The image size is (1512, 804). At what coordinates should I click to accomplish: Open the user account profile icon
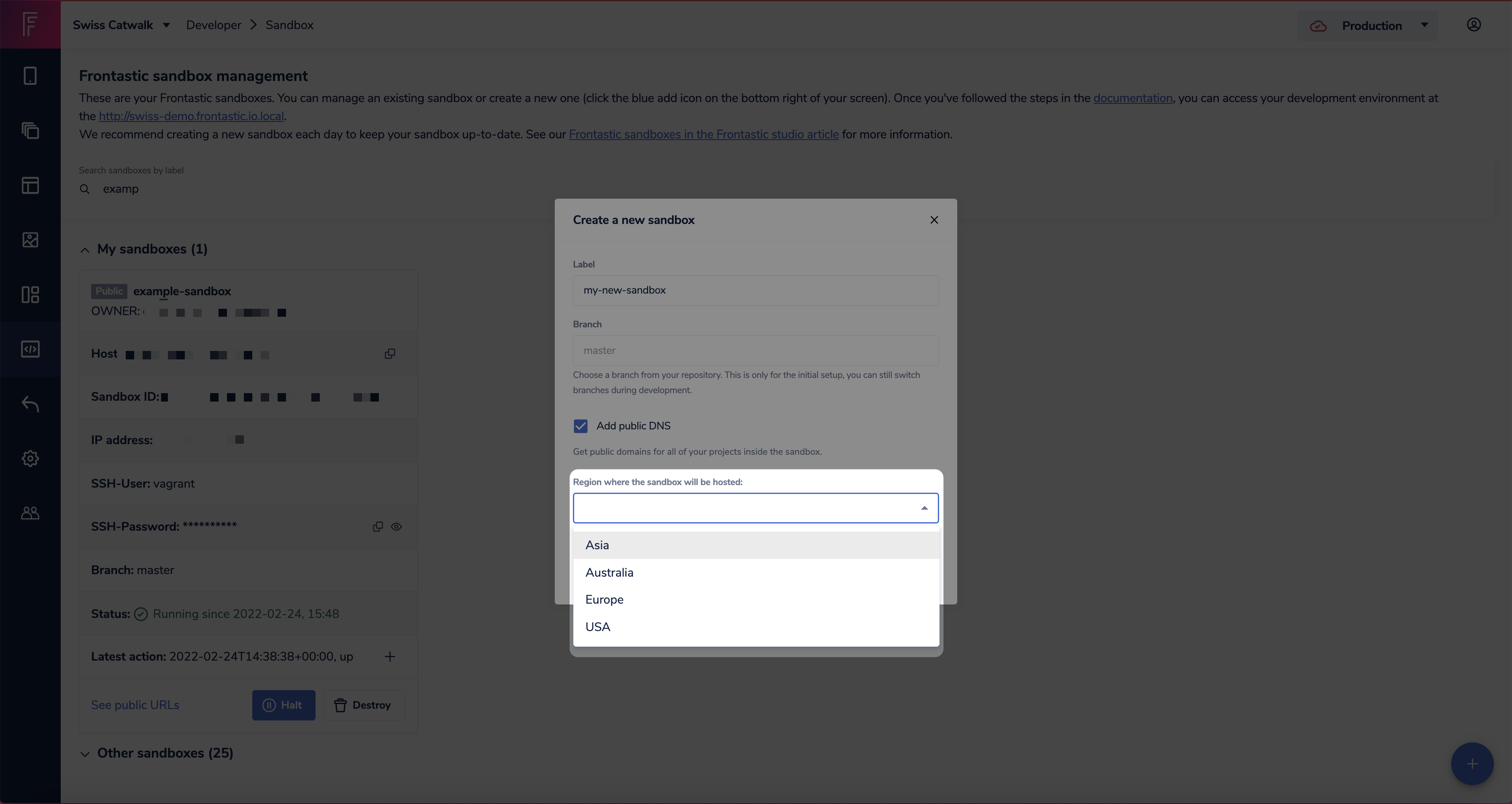click(x=1473, y=24)
